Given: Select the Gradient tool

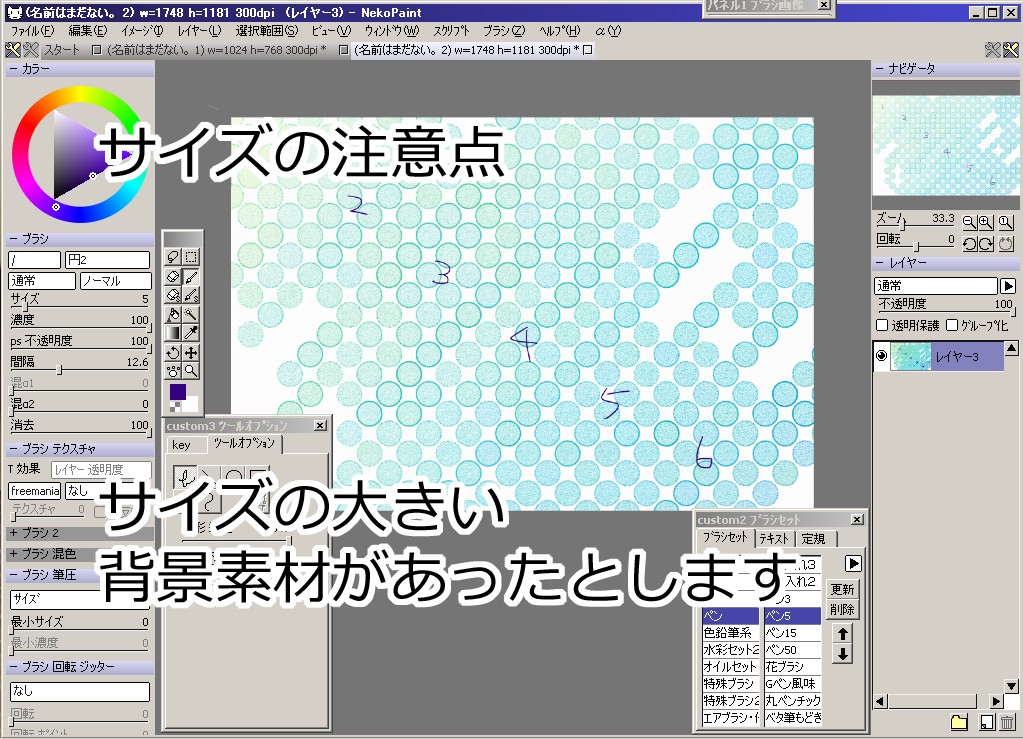Looking at the screenshot, I should tap(173, 333).
